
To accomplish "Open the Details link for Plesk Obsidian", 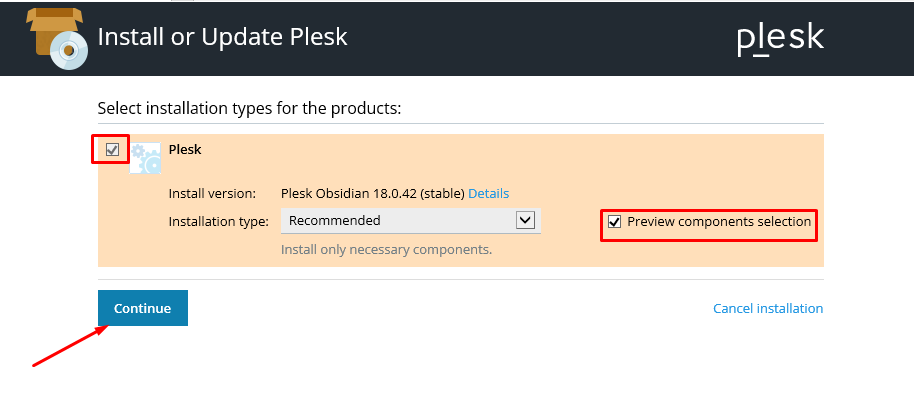I will point(488,193).
